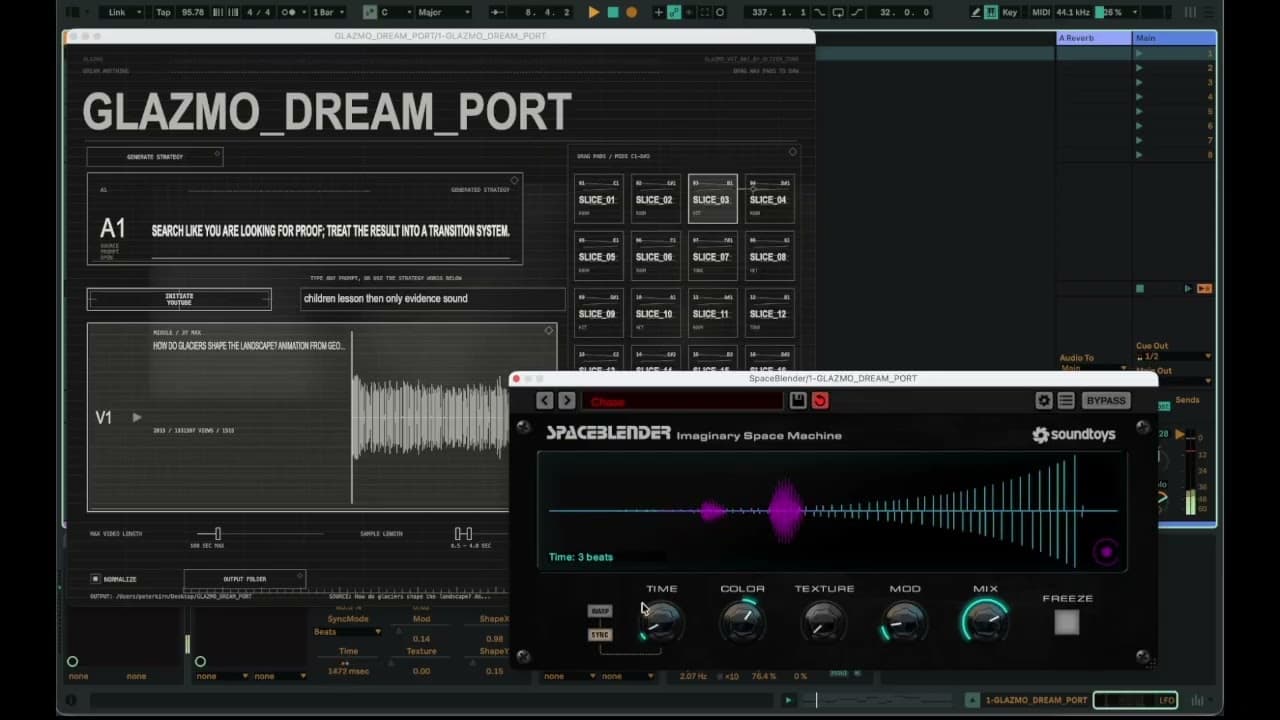Click the CPU load meter showing 26 %
The width and height of the screenshot is (1280, 720).
tap(1116, 12)
